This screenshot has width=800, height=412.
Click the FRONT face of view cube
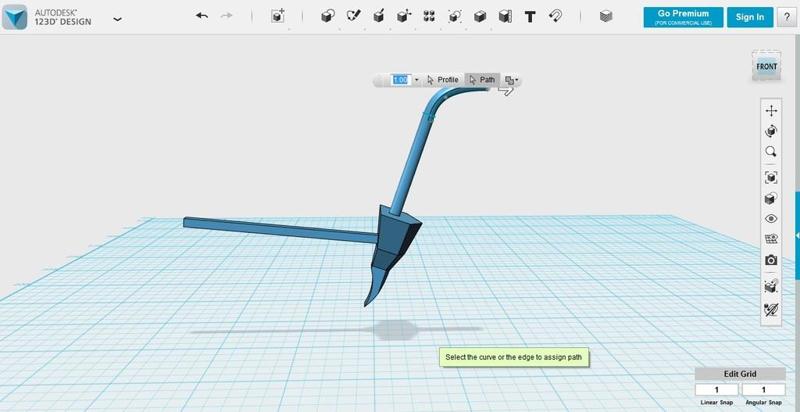point(766,67)
